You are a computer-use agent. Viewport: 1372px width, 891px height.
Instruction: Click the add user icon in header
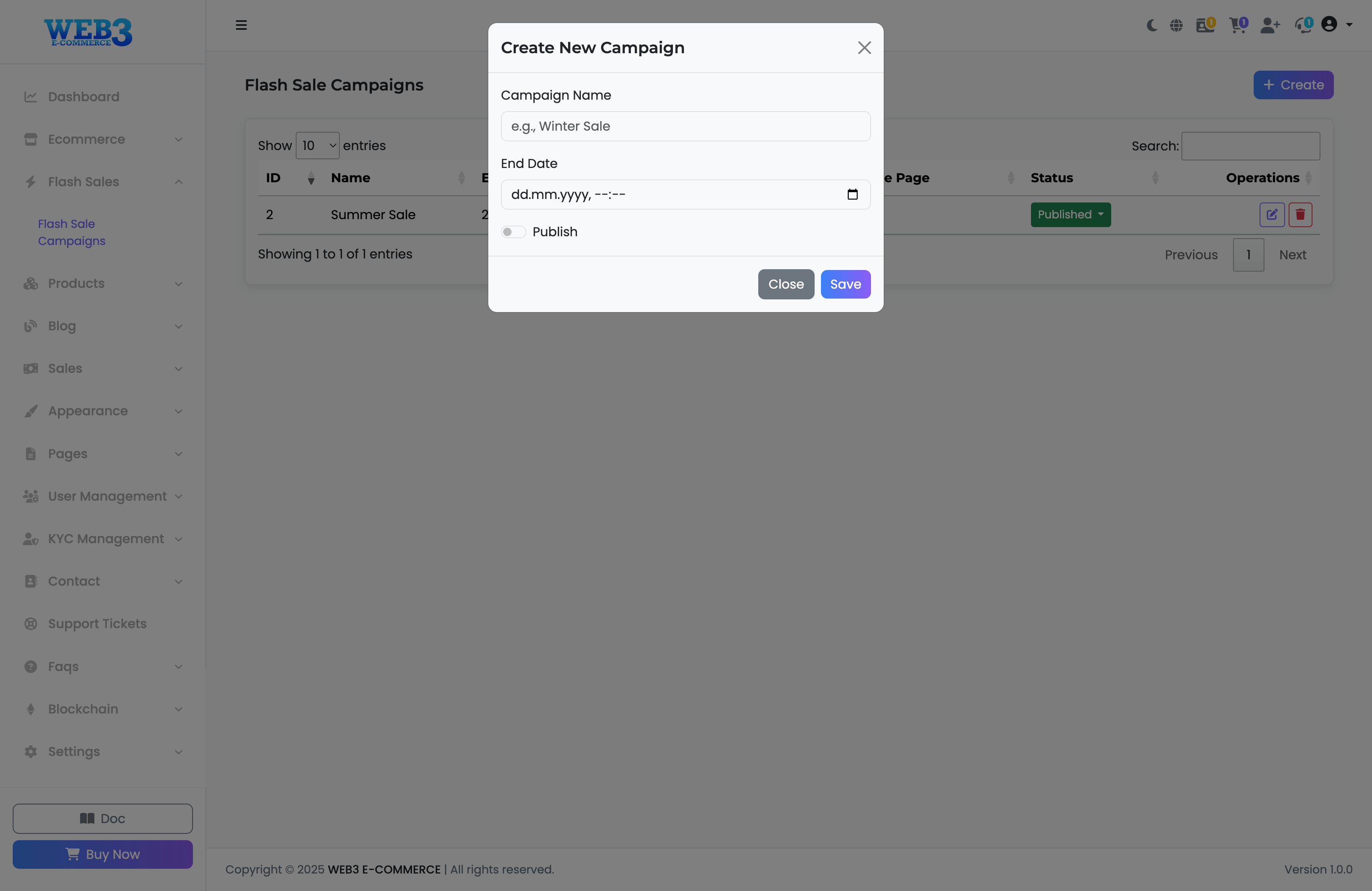(1270, 25)
